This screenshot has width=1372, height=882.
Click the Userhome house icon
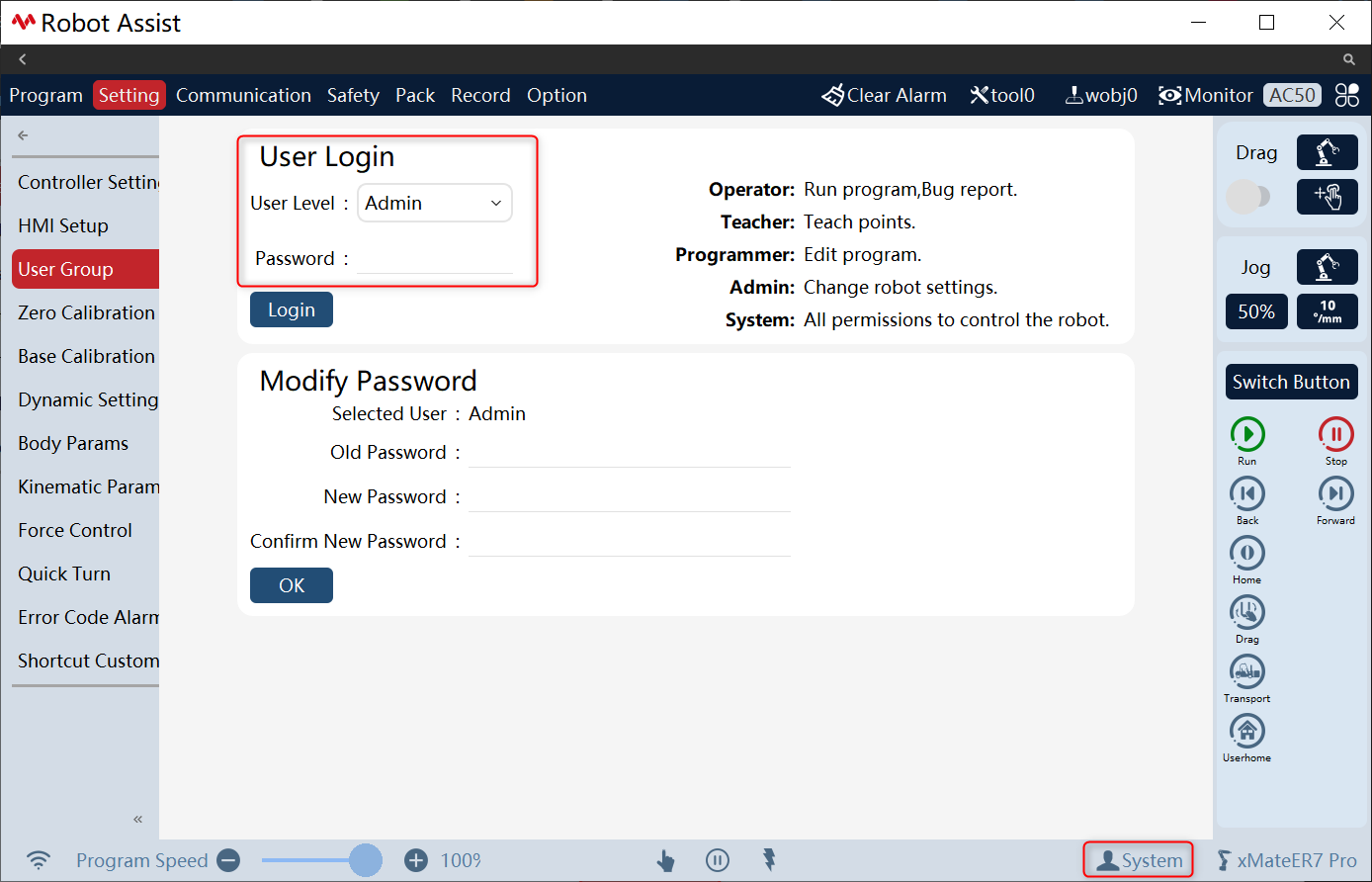pos(1247,731)
